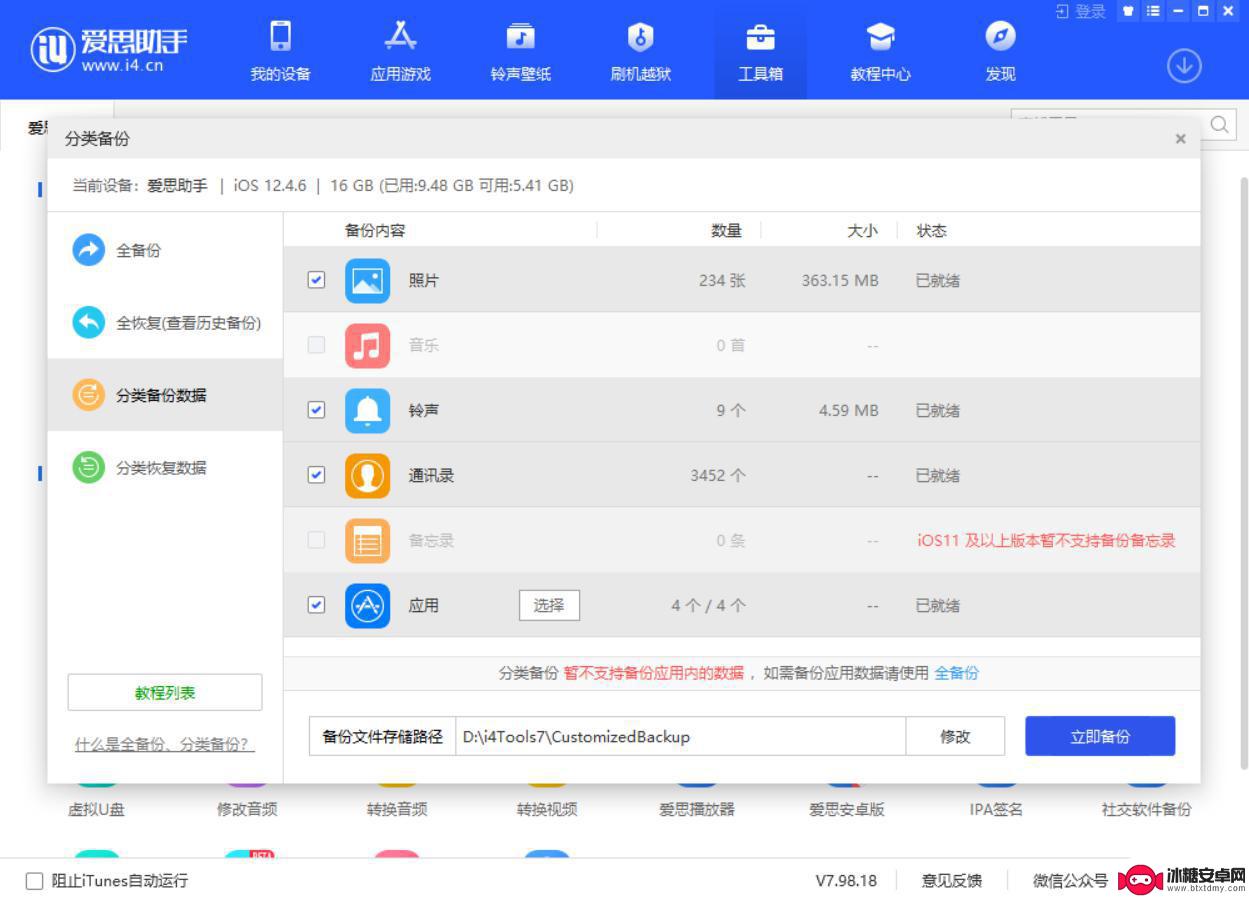Click red iOS11 备忘录 unsupported message
The width and height of the screenshot is (1249, 901).
tap(1046, 541)
